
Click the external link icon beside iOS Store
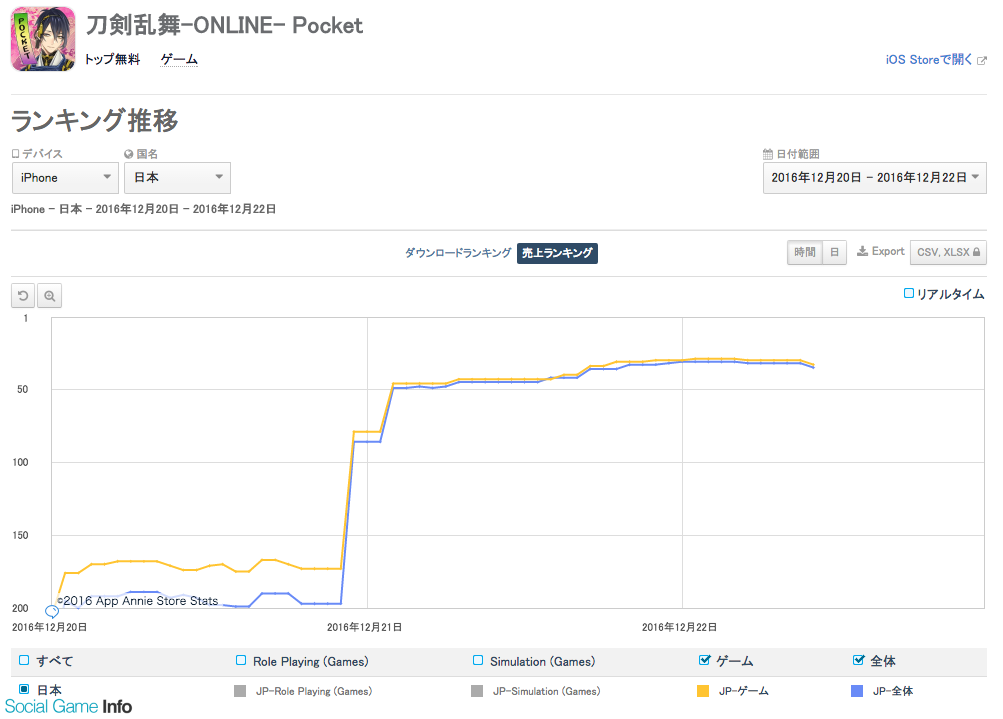(982, 60)
